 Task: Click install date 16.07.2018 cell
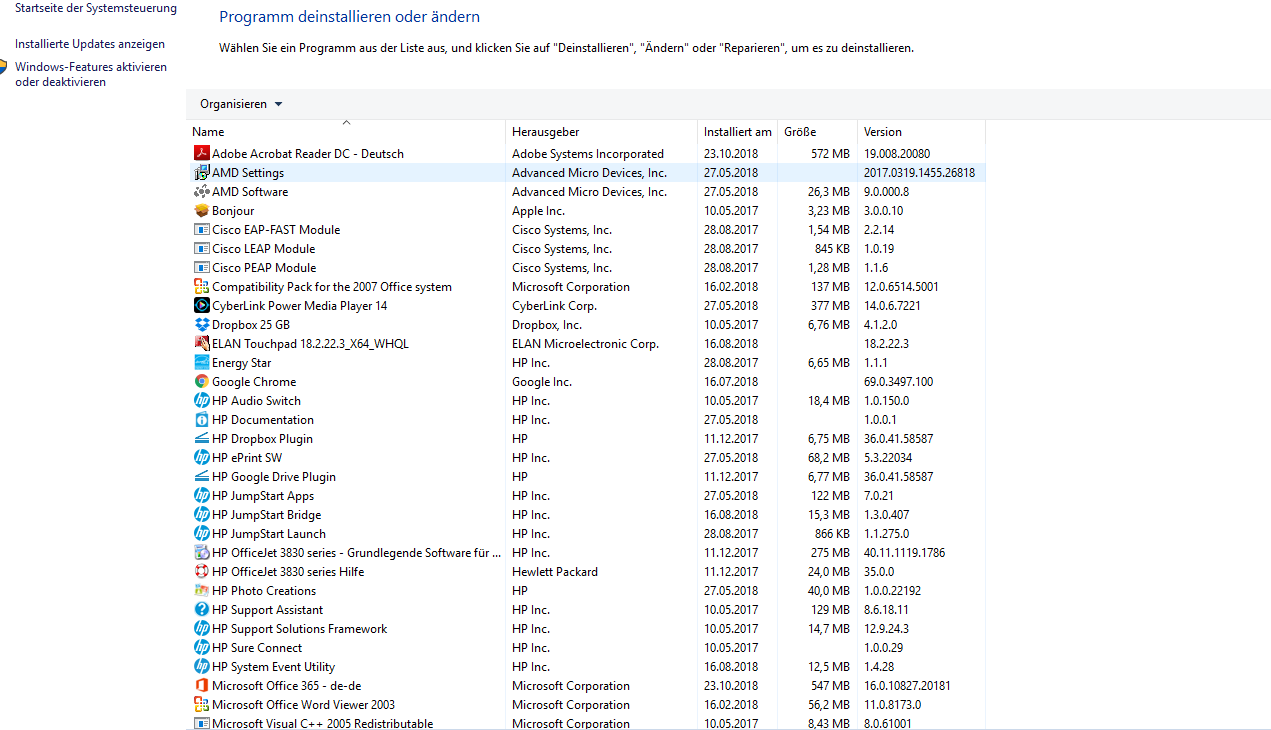tap(731, 382)
